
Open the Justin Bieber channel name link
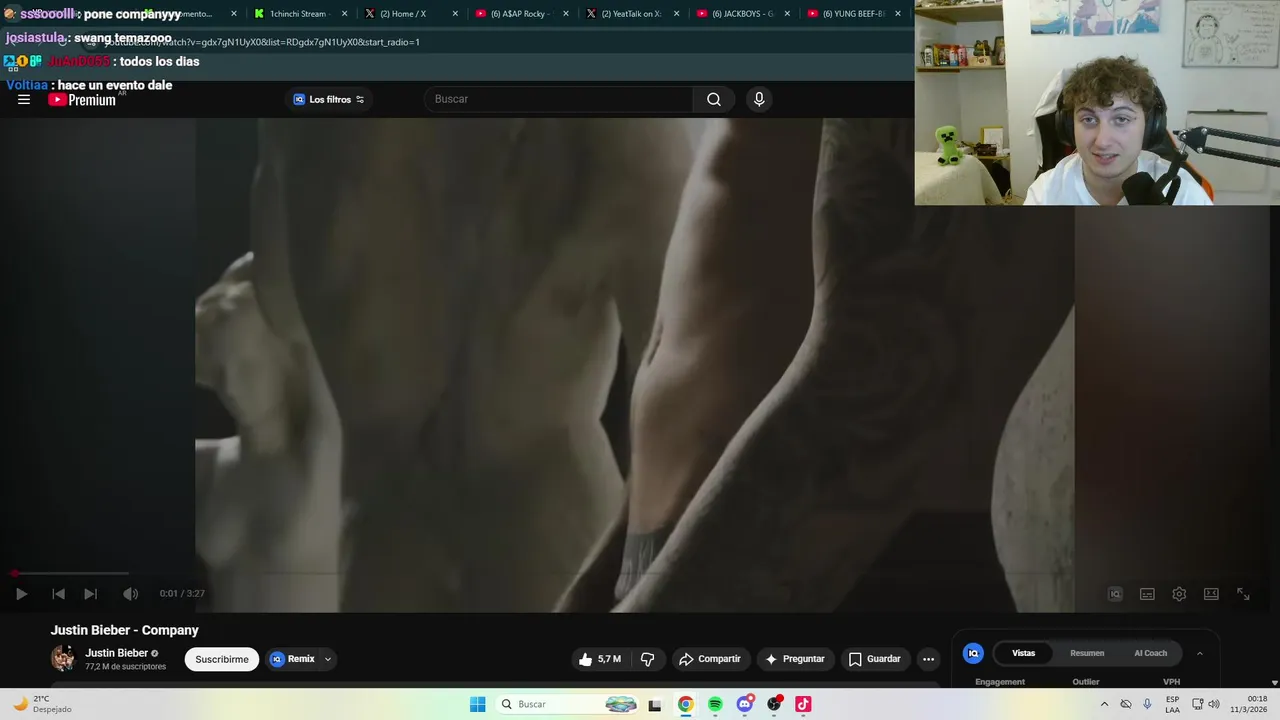pyautogui.click(x=116, y=653)
